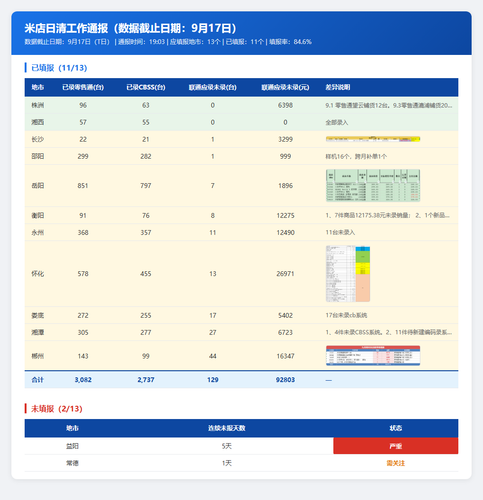Click the 5天 value for 益阳
Viewport: 483px width, 500px height.
click(227, 446)
